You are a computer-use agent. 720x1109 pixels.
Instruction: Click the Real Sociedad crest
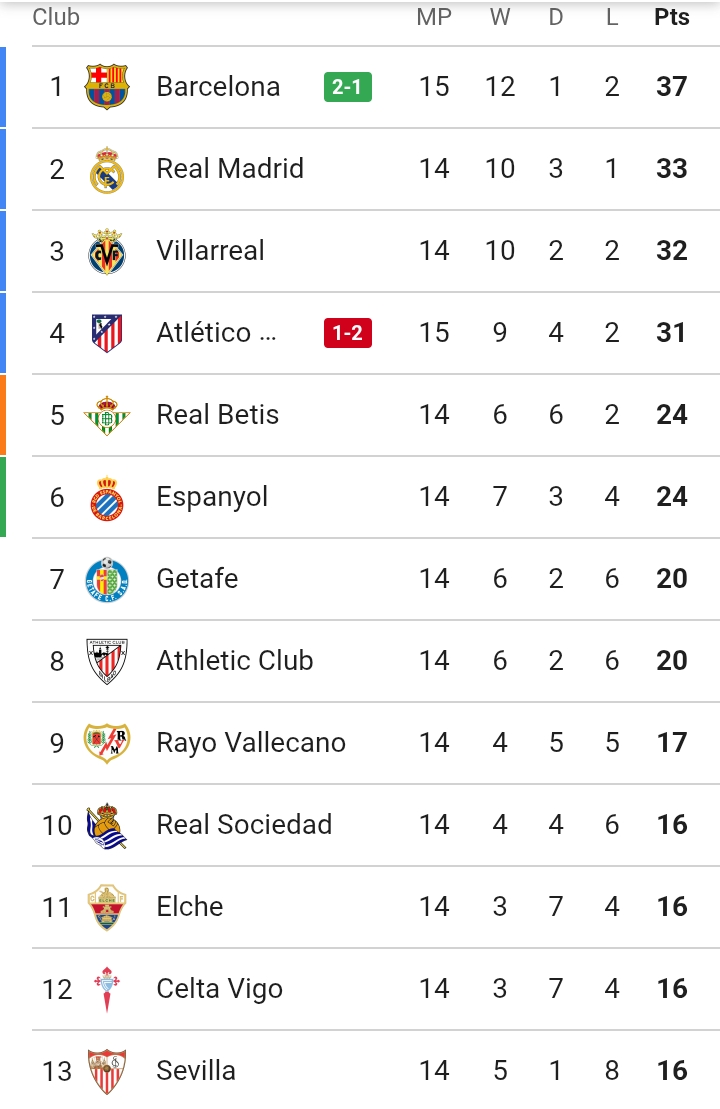[107, 825]
